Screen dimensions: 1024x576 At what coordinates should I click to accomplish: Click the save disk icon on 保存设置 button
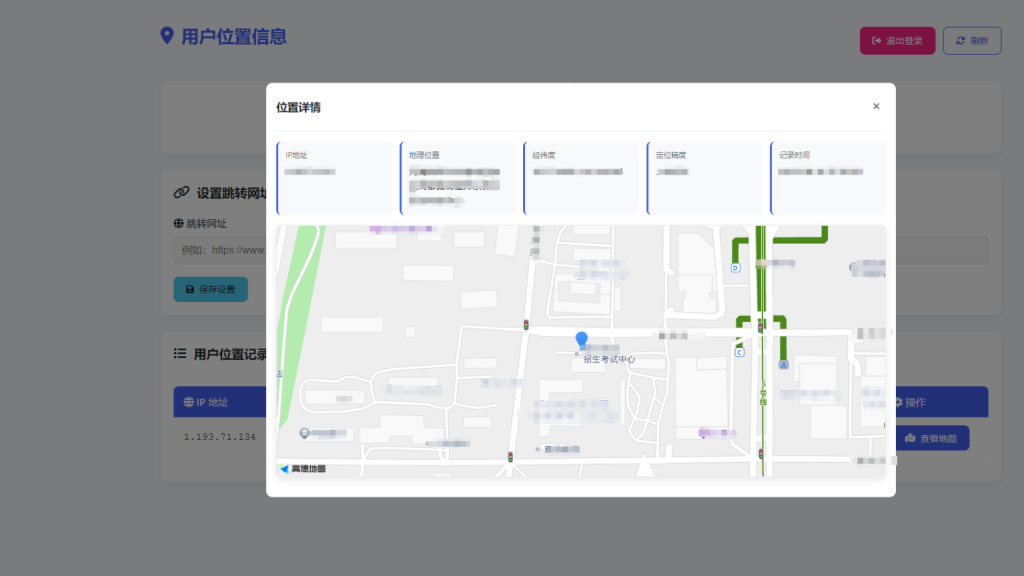click(189, 289)
